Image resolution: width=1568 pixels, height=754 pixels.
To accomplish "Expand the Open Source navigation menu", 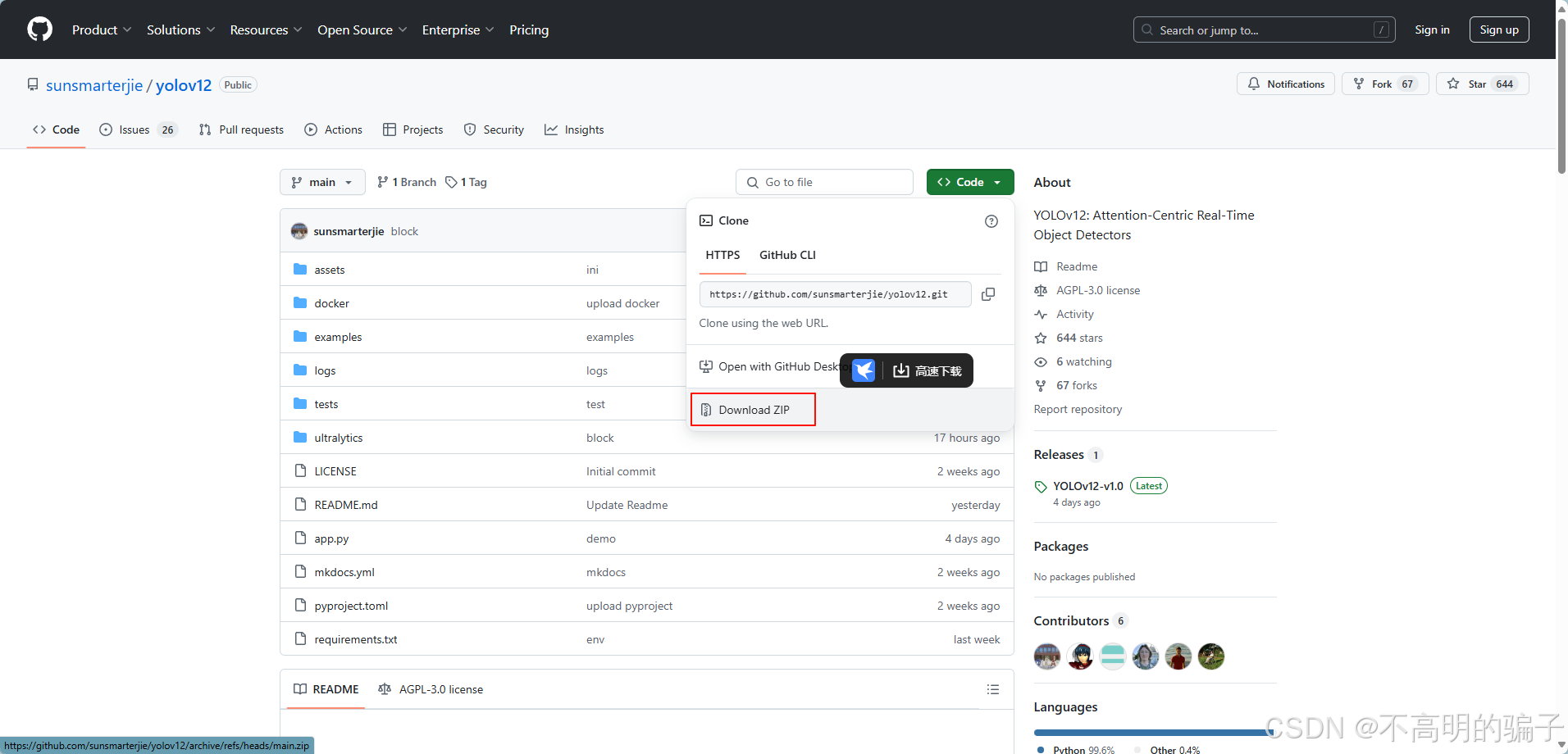I will pos(362,30).
